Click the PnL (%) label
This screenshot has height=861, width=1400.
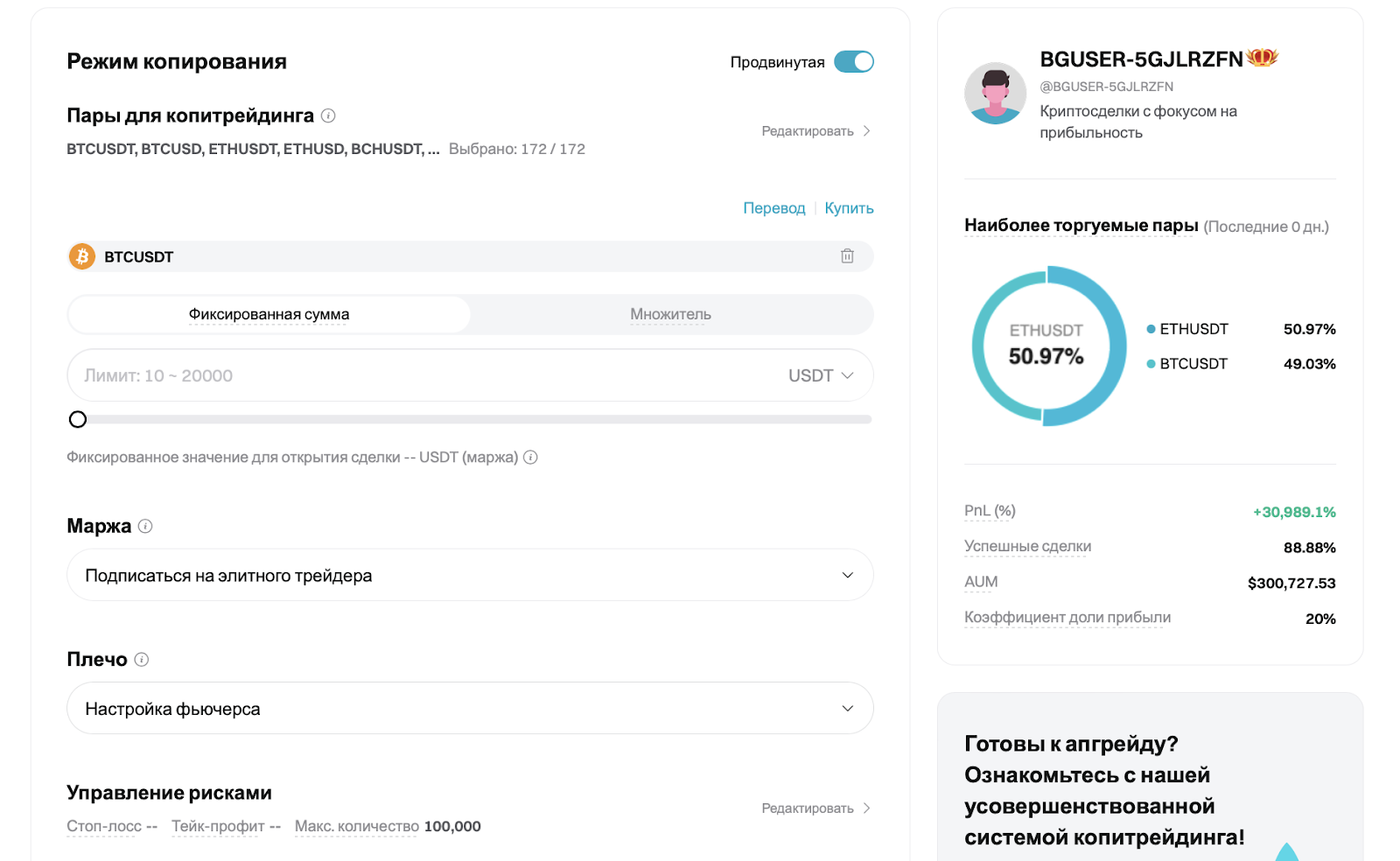coord(990,511)
